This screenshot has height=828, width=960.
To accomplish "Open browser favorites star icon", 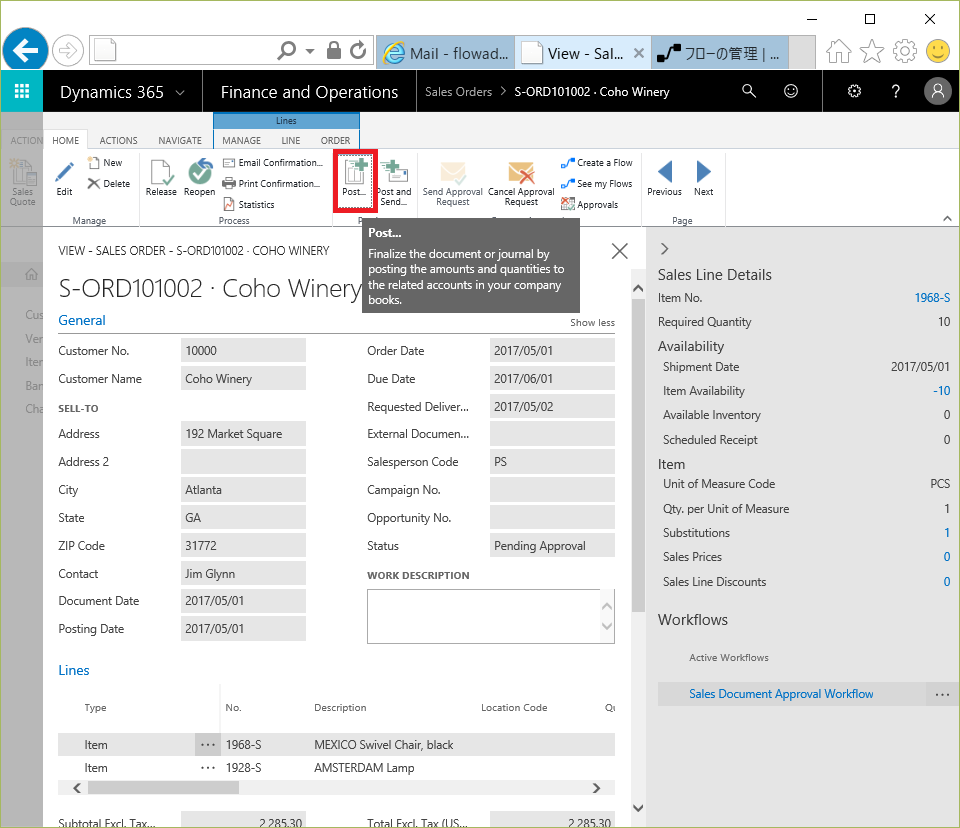I will [872, 51].
